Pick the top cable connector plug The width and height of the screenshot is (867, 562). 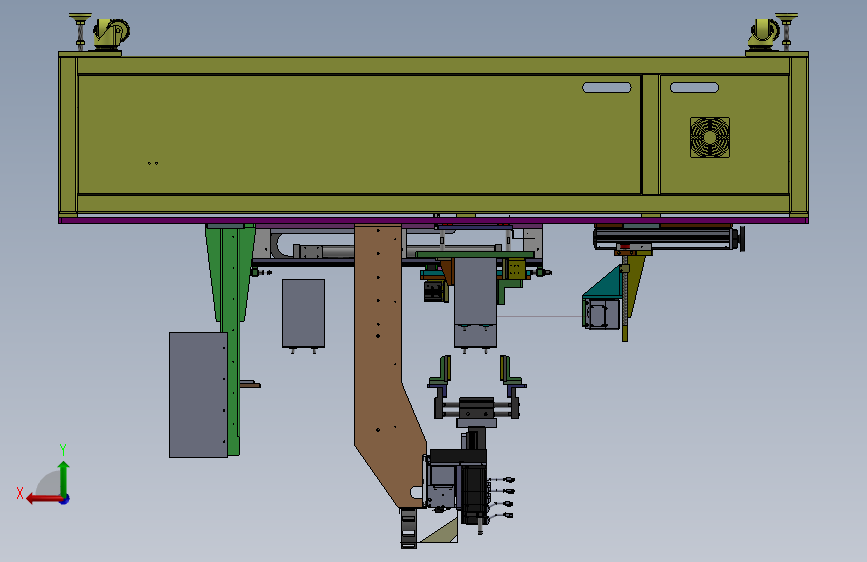(x=509, y=480)
